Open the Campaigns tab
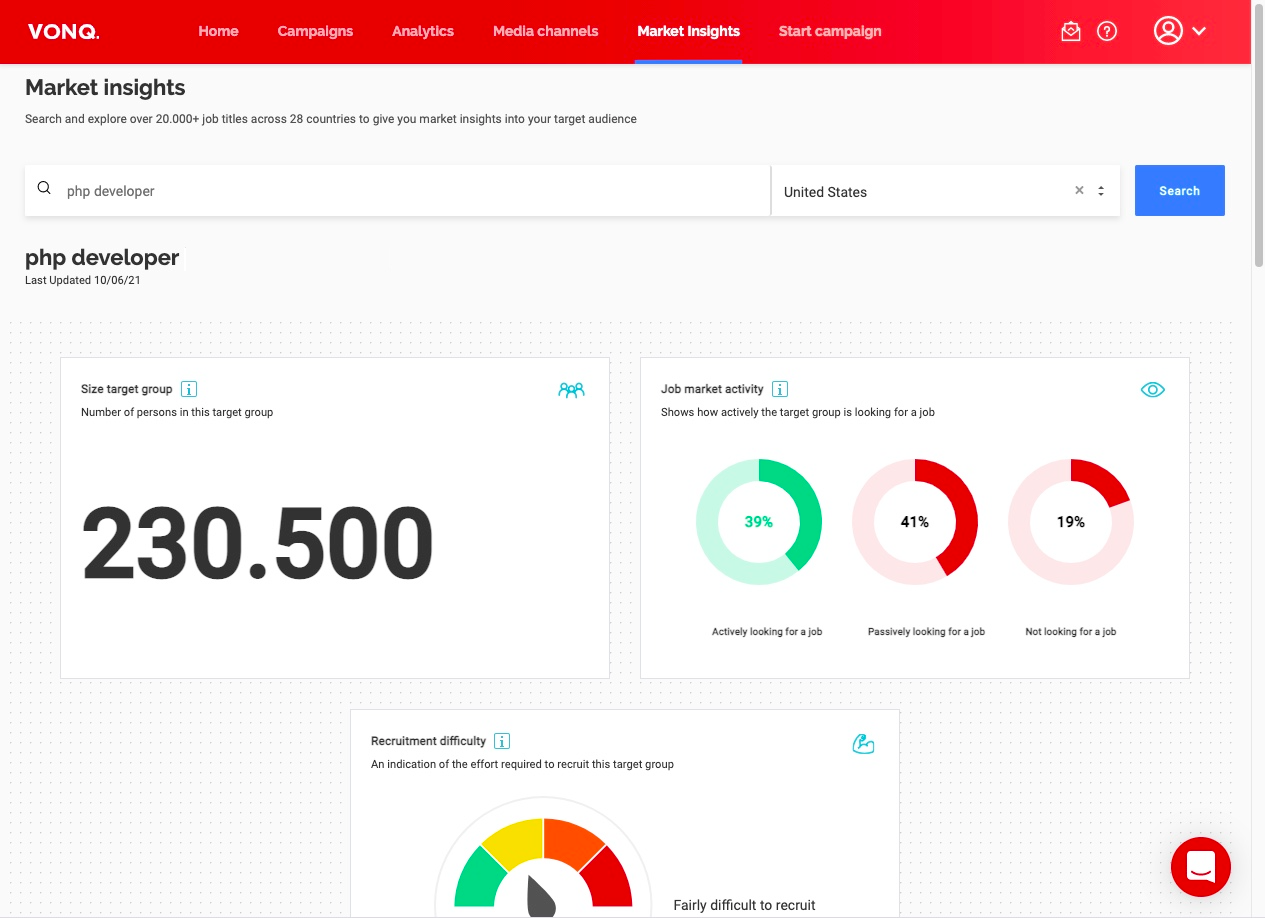This screenshot has width=1265, height=918. [315, 31]
